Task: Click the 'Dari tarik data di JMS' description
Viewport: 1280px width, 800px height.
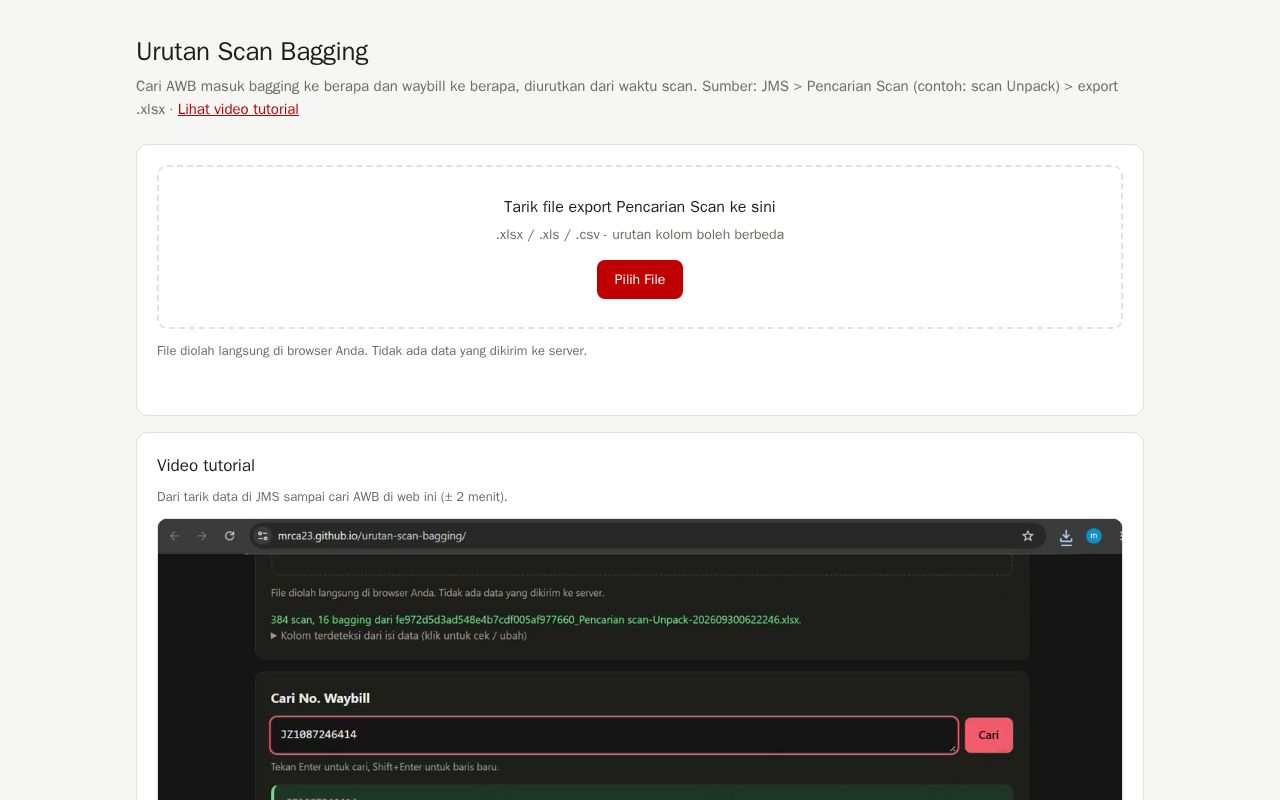Action: [332, 497]
